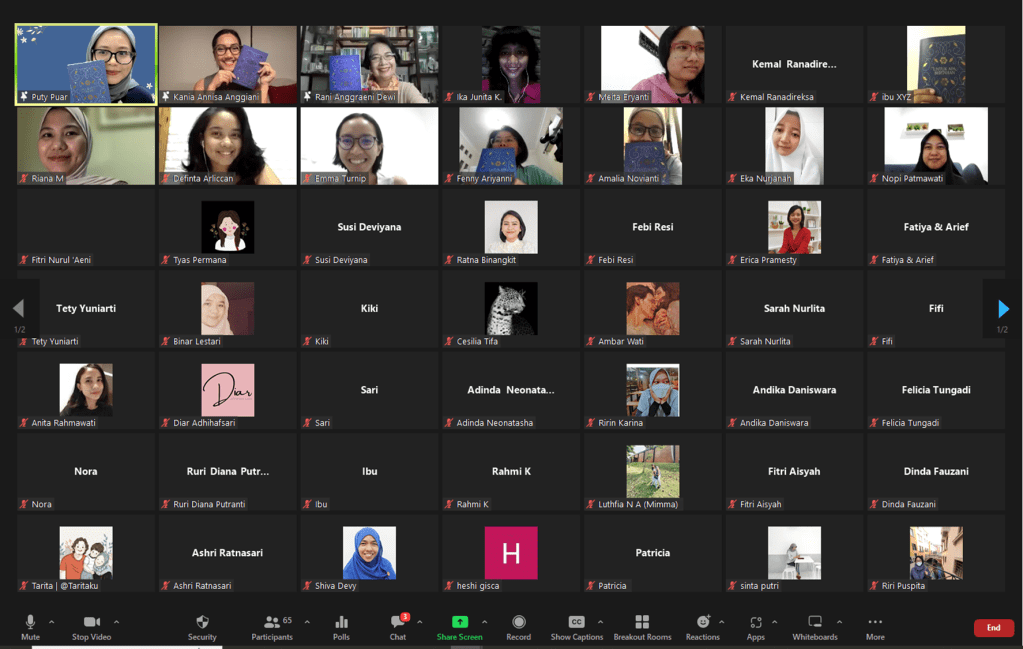Open Breakout Rooms
Viewport: 1023px width, 649px height.
(x=642, y=627)
